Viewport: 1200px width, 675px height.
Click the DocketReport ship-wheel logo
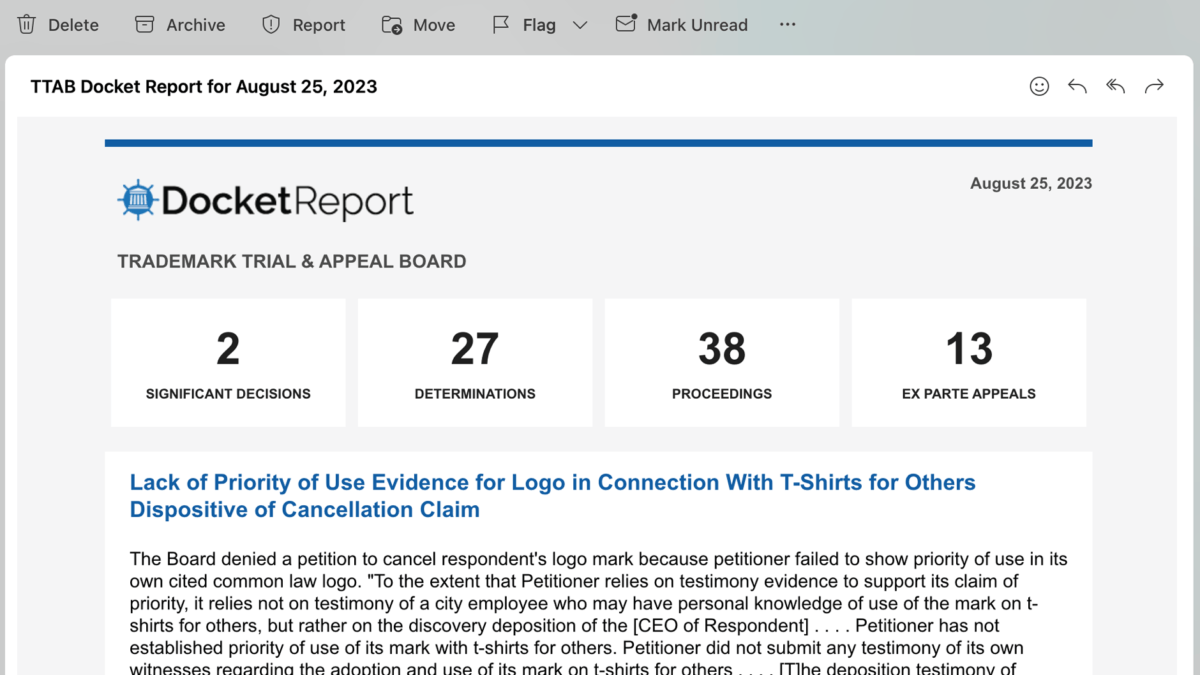[138, 197]
